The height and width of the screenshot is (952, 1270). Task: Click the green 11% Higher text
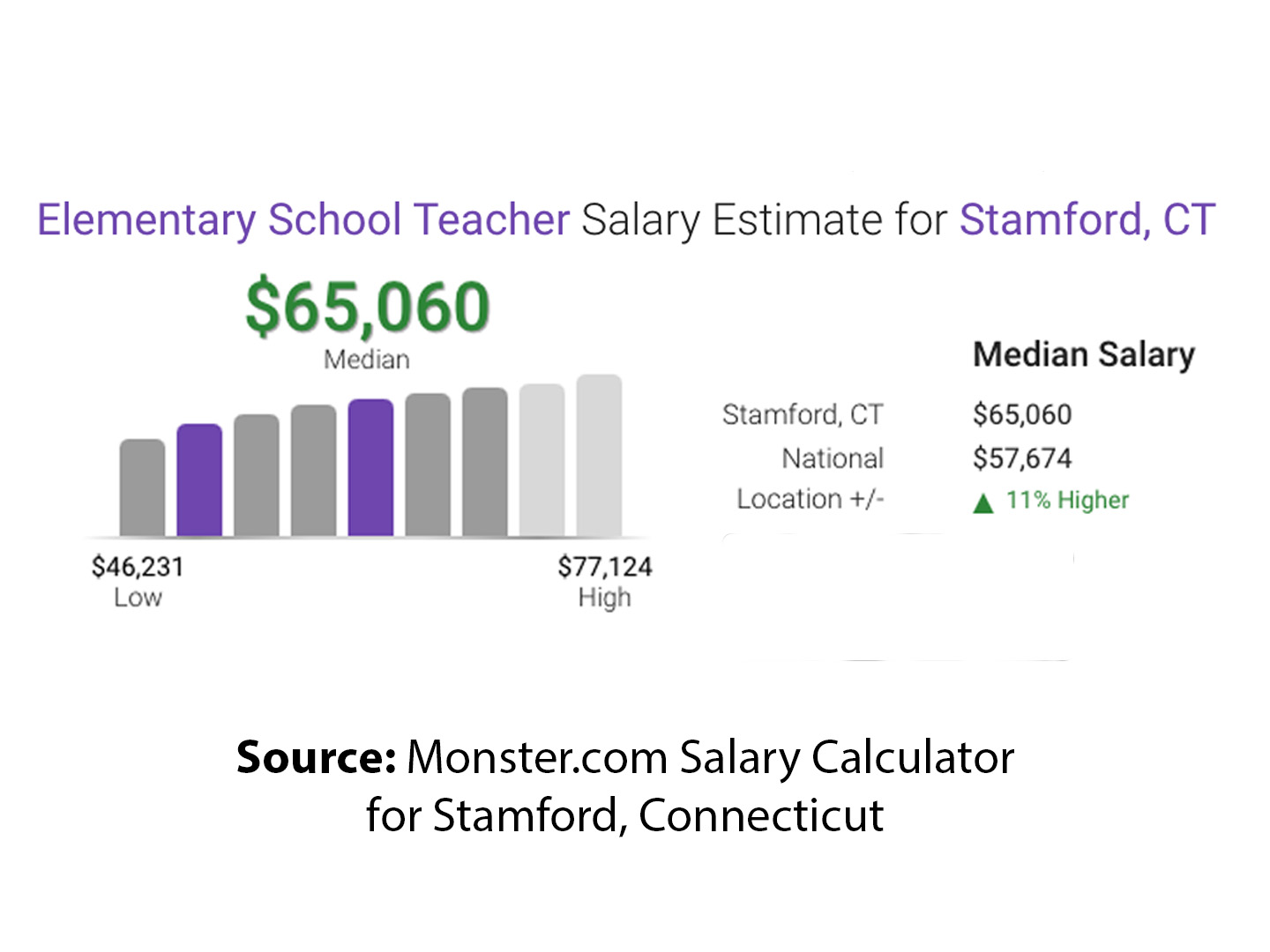1067,501
